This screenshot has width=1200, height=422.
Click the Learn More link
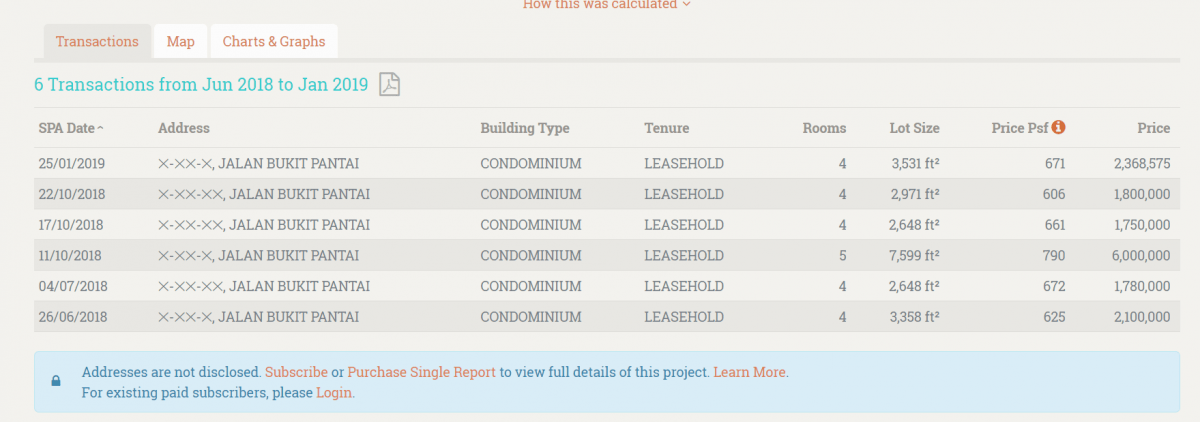coord(749,372)
